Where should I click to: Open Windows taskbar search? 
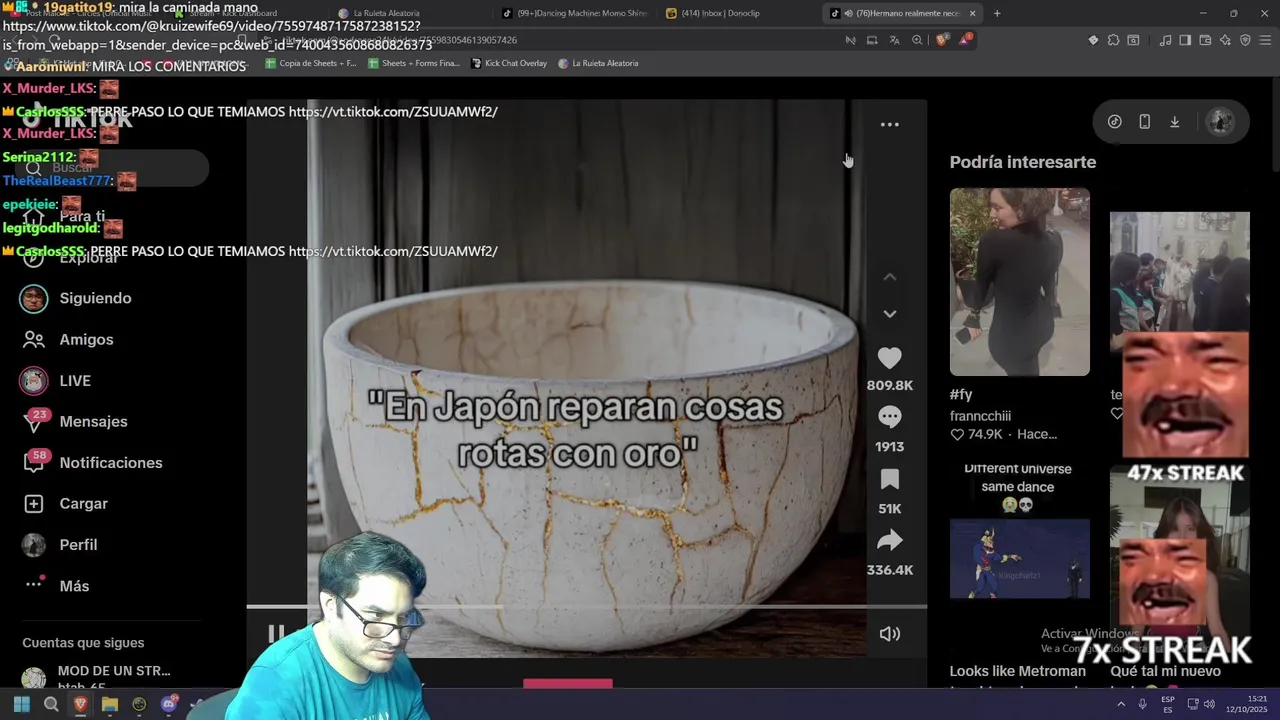[51, 704]
